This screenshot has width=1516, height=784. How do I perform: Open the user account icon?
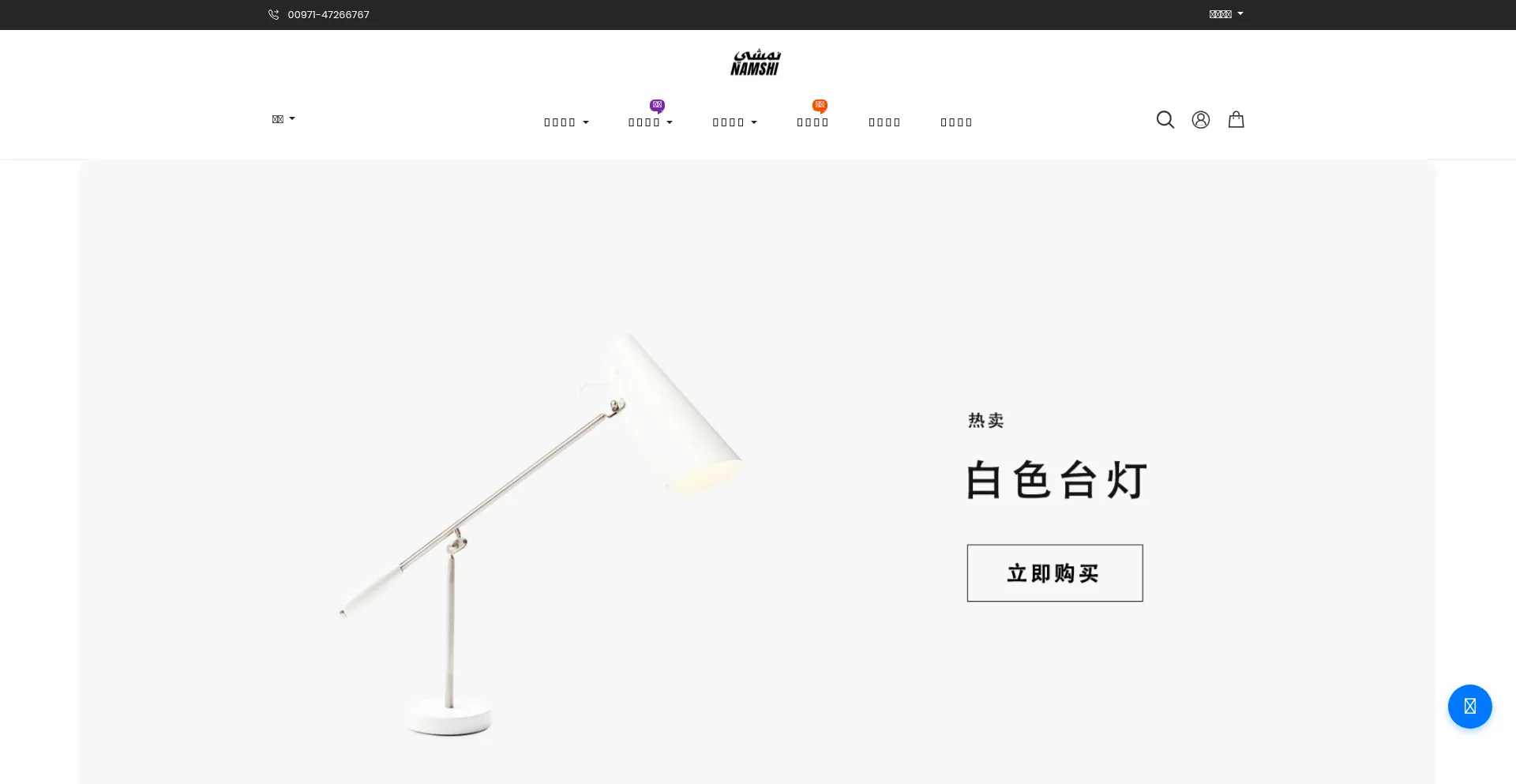(1201, 120)
